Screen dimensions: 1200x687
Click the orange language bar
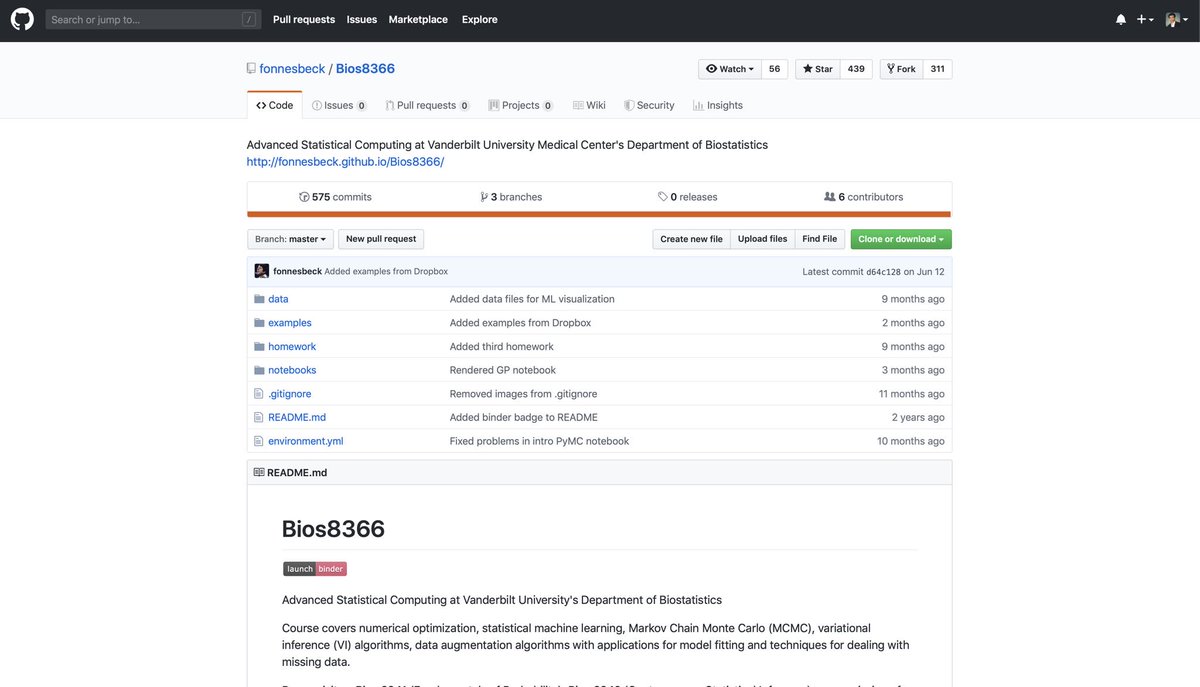point(599,214)
